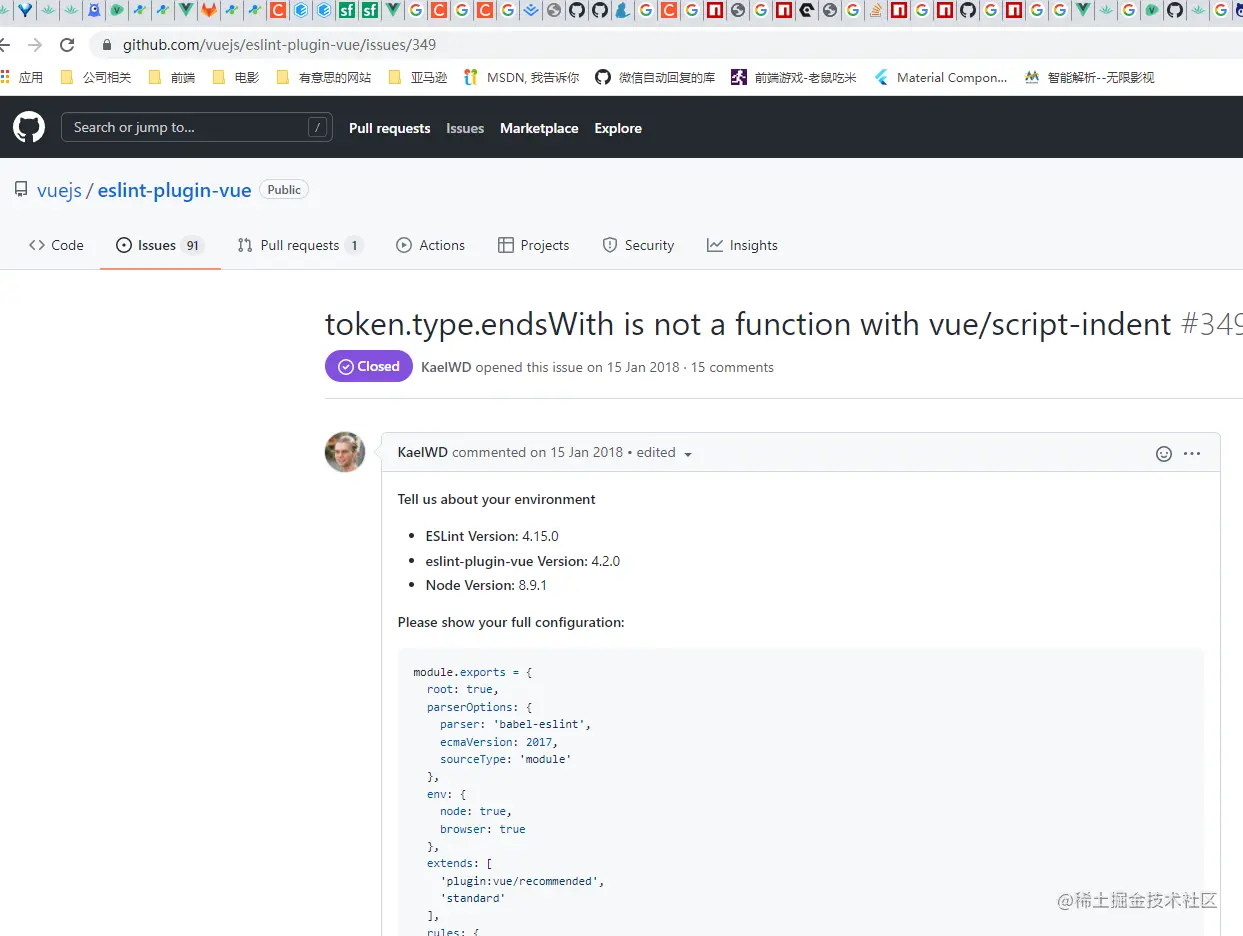Click the Actions play-circle icon

(403, 245)
